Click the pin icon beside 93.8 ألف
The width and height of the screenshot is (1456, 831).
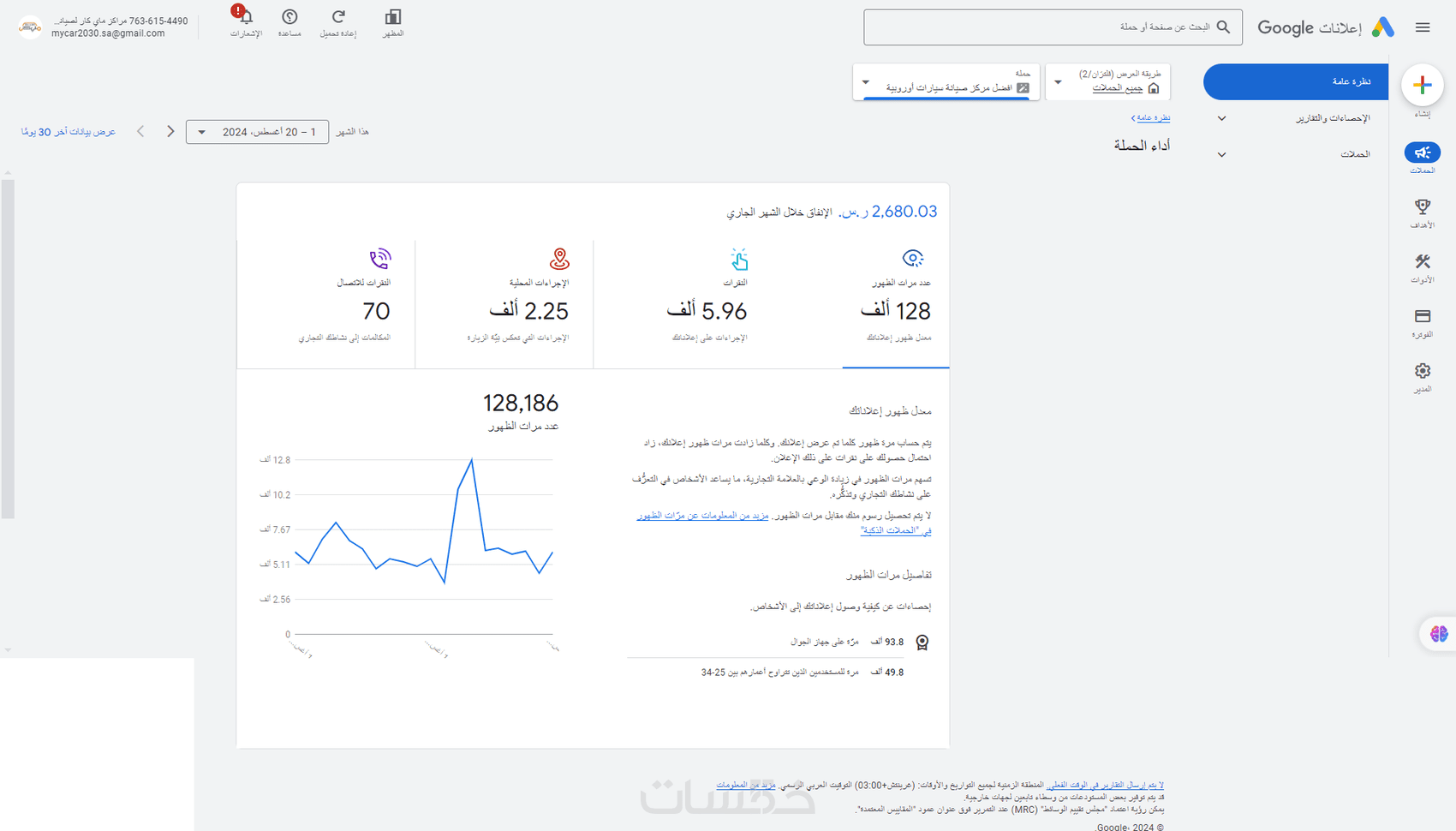(922, 643)
